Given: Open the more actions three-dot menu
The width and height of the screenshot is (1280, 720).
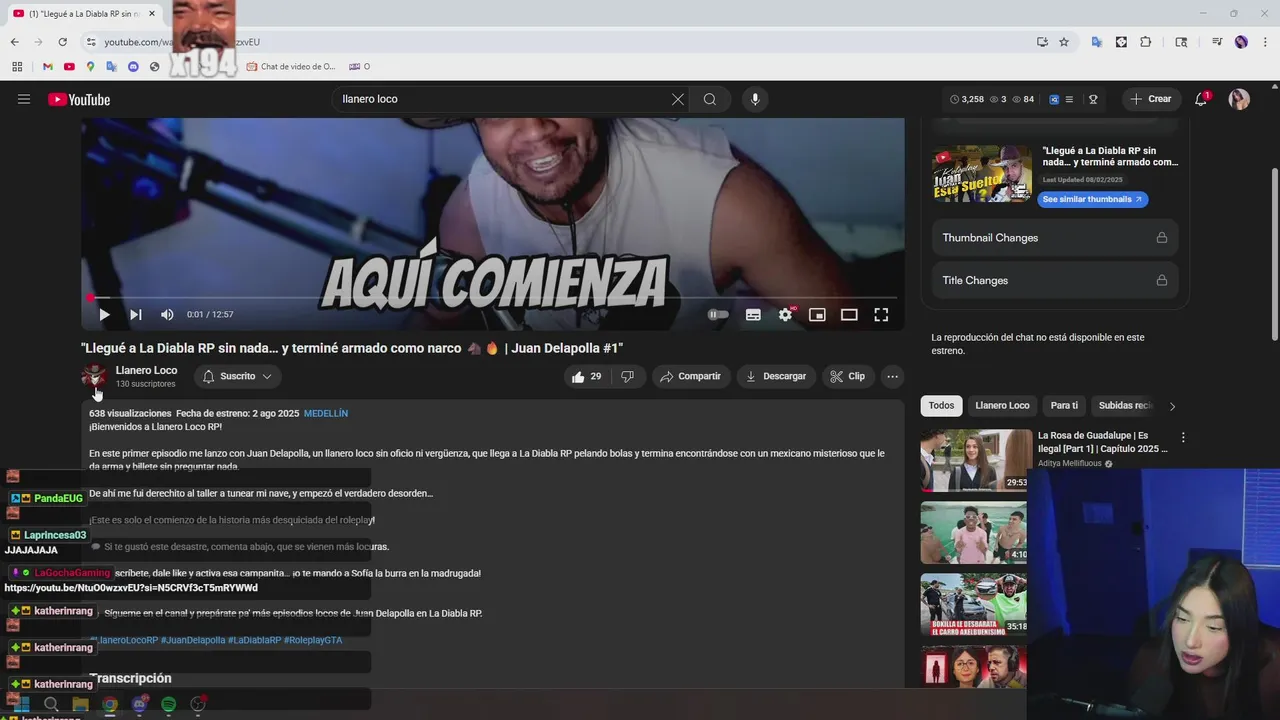Looking at the screenshot, I should (893, 376).
